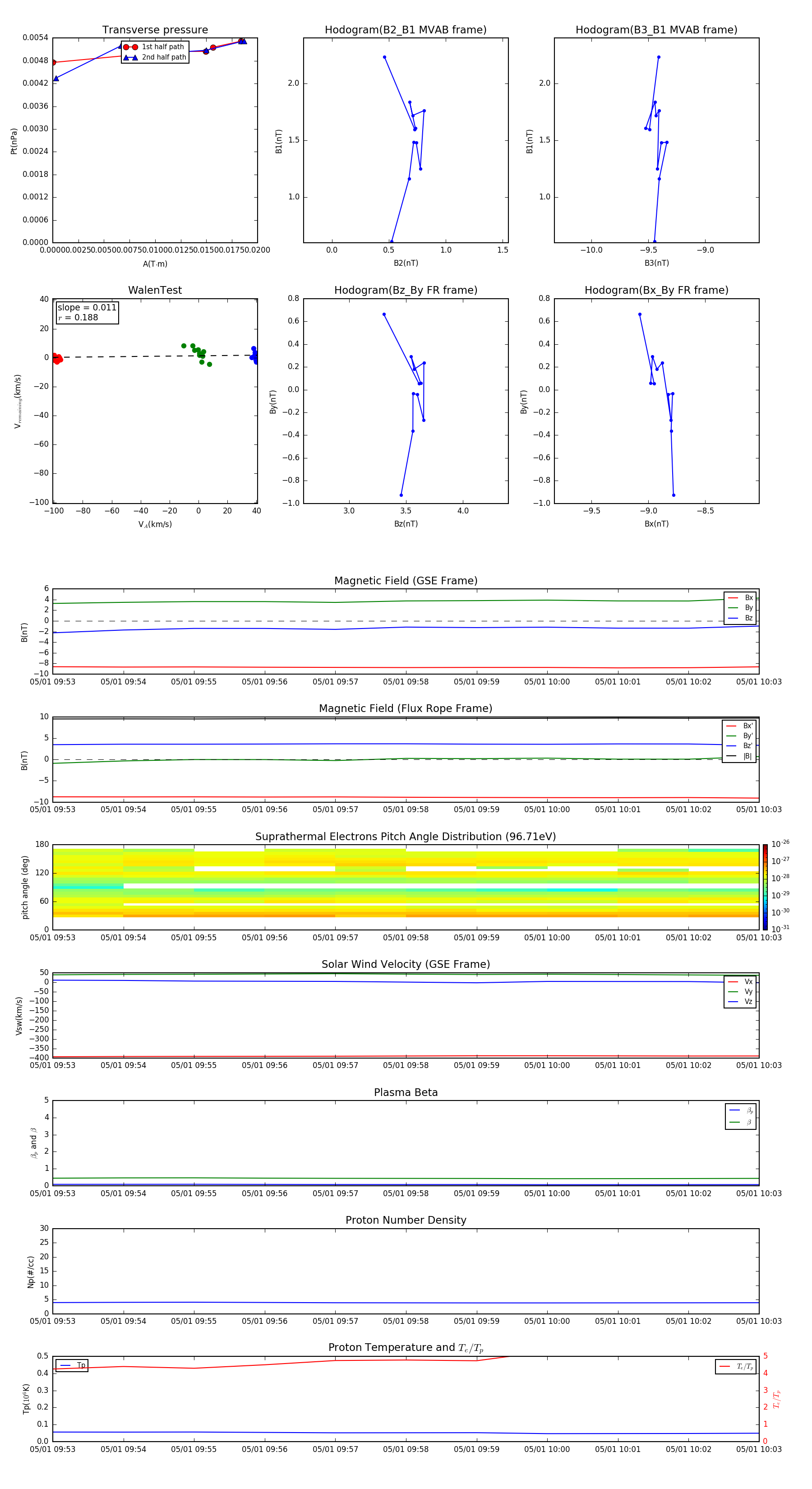Click the 'Magnetic Field (Flux Rope Frame)' title
The image size is (812, 1489).
pos(406,709)
